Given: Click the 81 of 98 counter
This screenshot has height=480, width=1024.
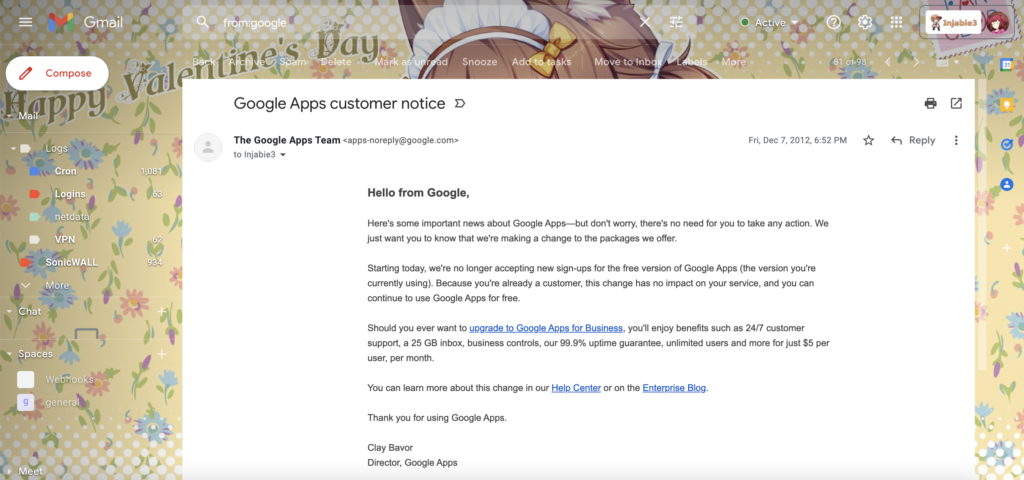Looking at the screenshot, I should pyautogui.click(x=850, y=62).
